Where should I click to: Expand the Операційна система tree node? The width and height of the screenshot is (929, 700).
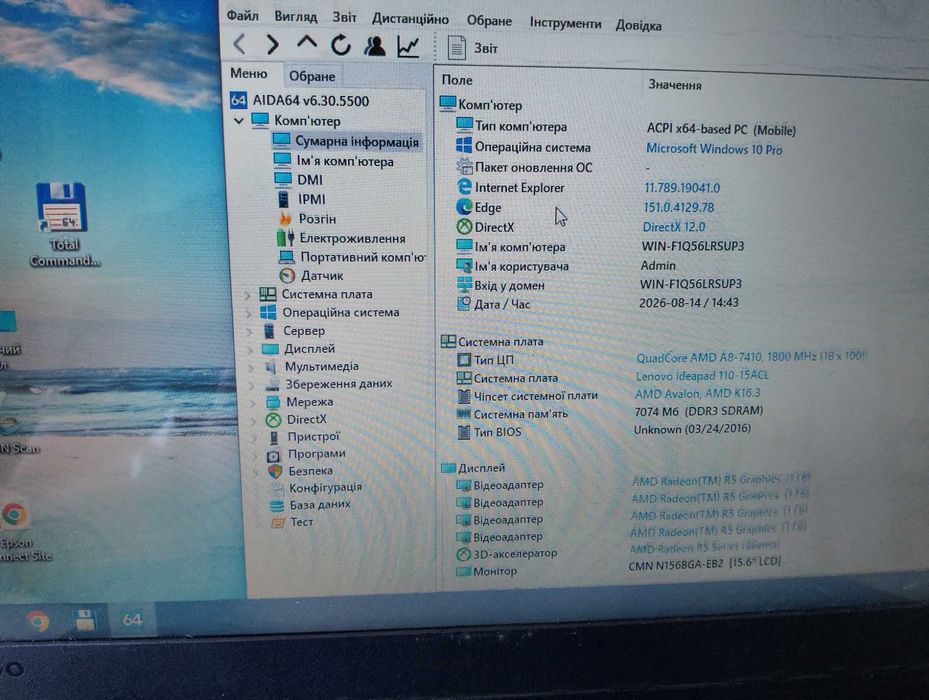tap(248, 313)
